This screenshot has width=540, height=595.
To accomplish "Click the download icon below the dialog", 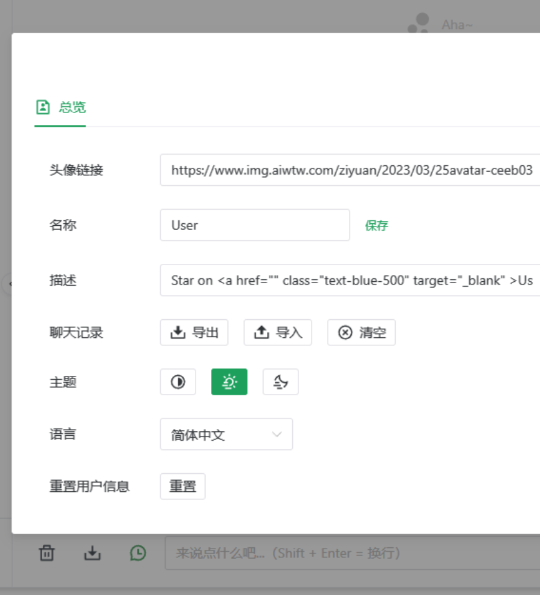I will (x=92, y=553).
